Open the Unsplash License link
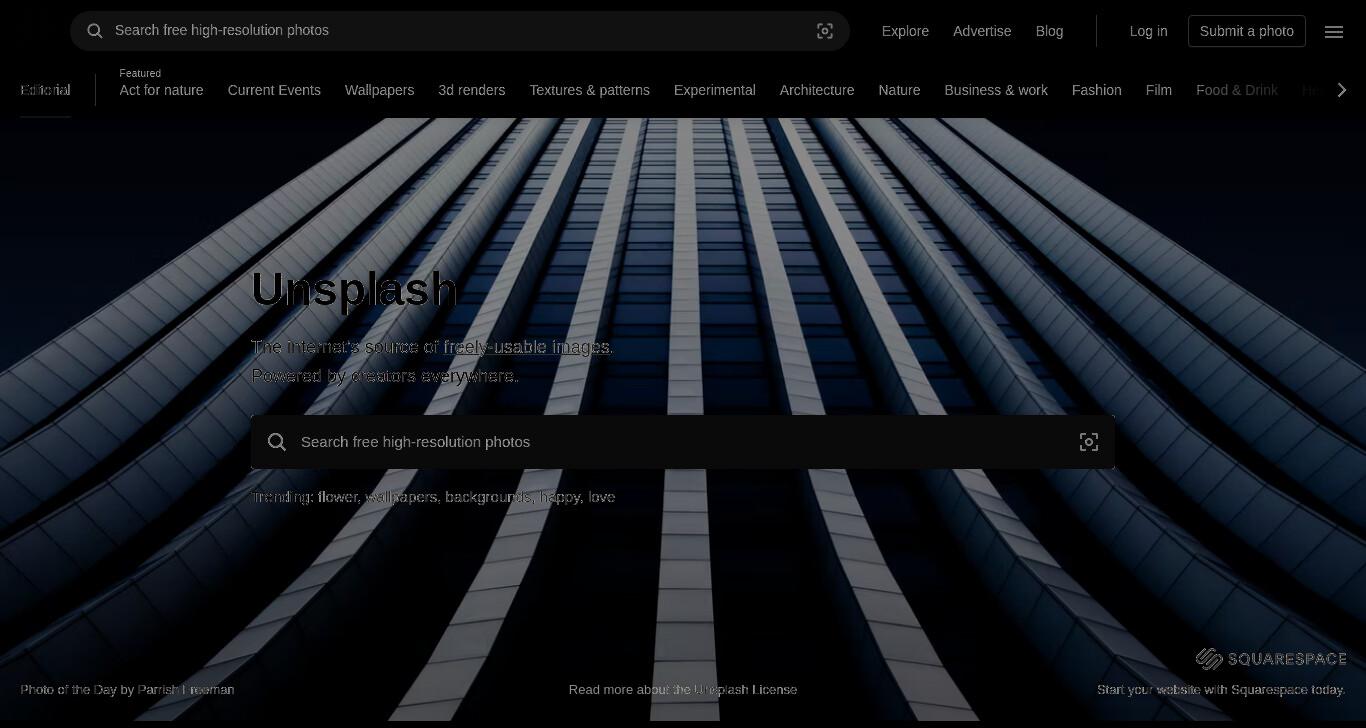Image resolution: width=1366 pixels, height=728 pixels. [745, 689]
